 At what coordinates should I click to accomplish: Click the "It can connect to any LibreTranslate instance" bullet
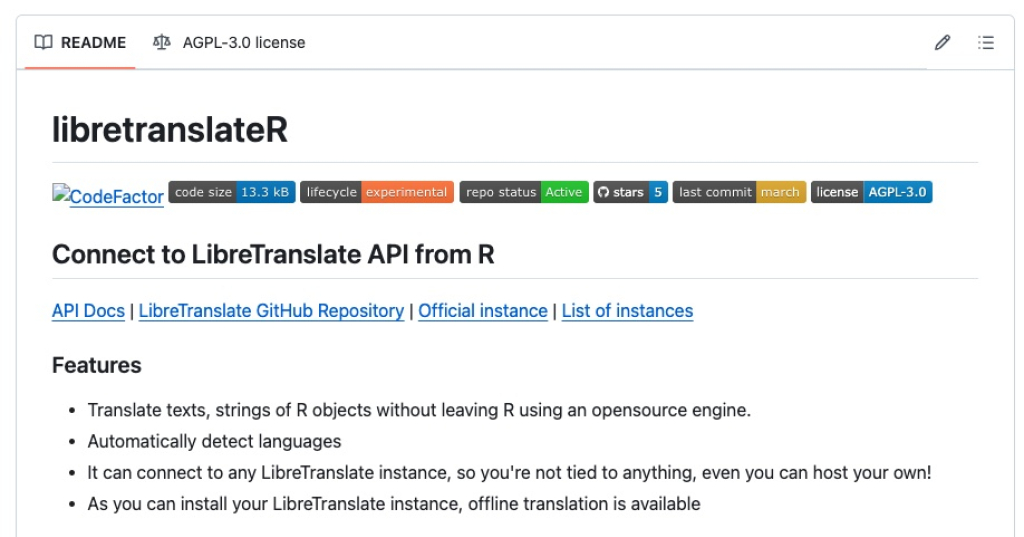coord(509,473)
